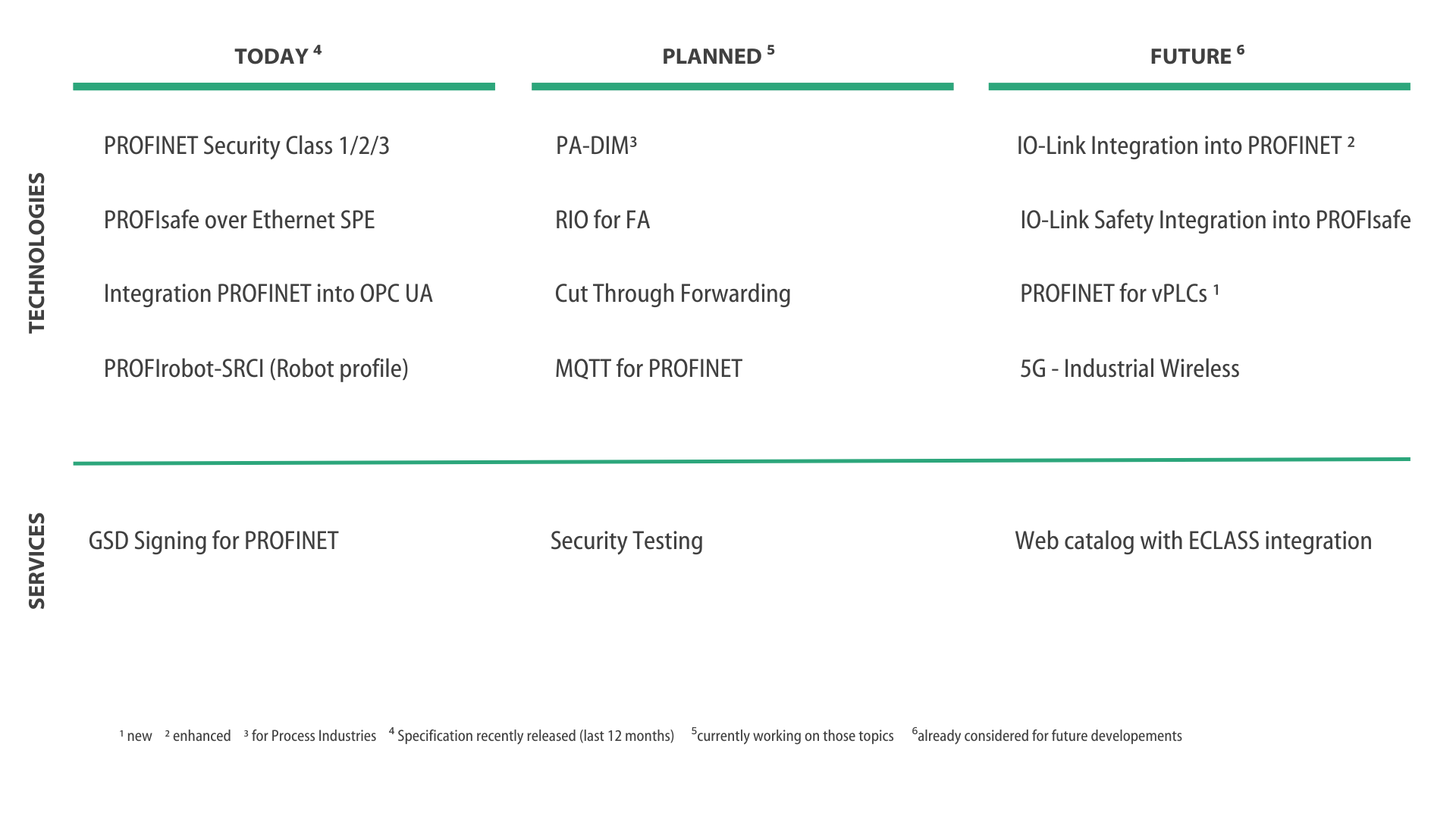Click 5G - Industrial Wireless item
This screenshot has height=819, width=1456.
click(x=1129, y=369)
